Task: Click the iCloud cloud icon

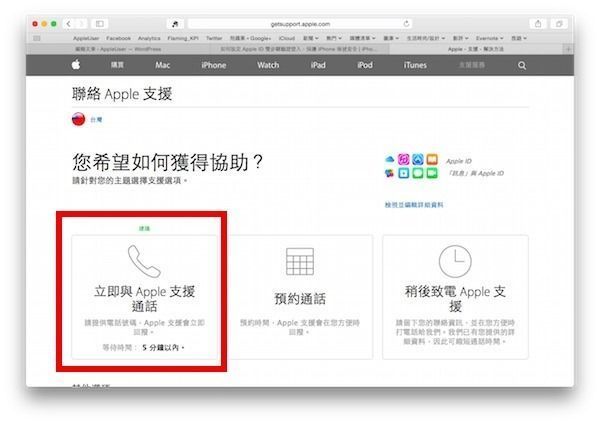Action: [x=390, y=159]
